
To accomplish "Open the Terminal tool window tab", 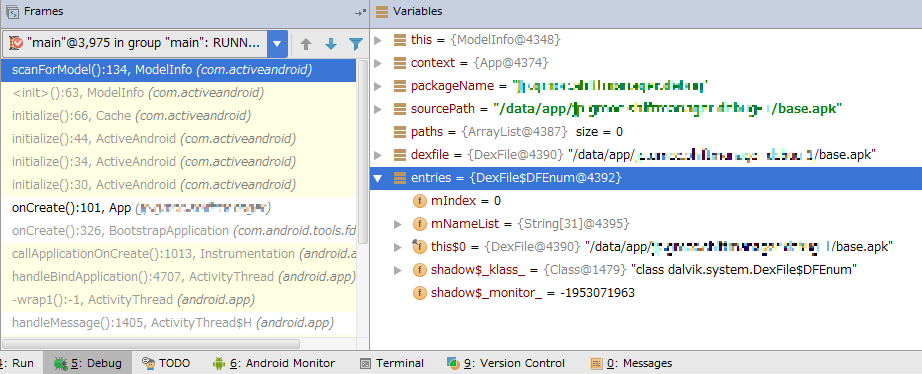I will coord(392,363).
